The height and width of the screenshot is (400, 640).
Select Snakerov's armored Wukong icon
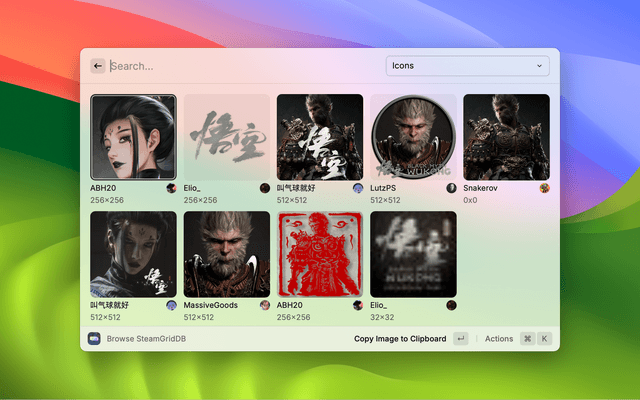pyautogui.click(x=506, y=137)
